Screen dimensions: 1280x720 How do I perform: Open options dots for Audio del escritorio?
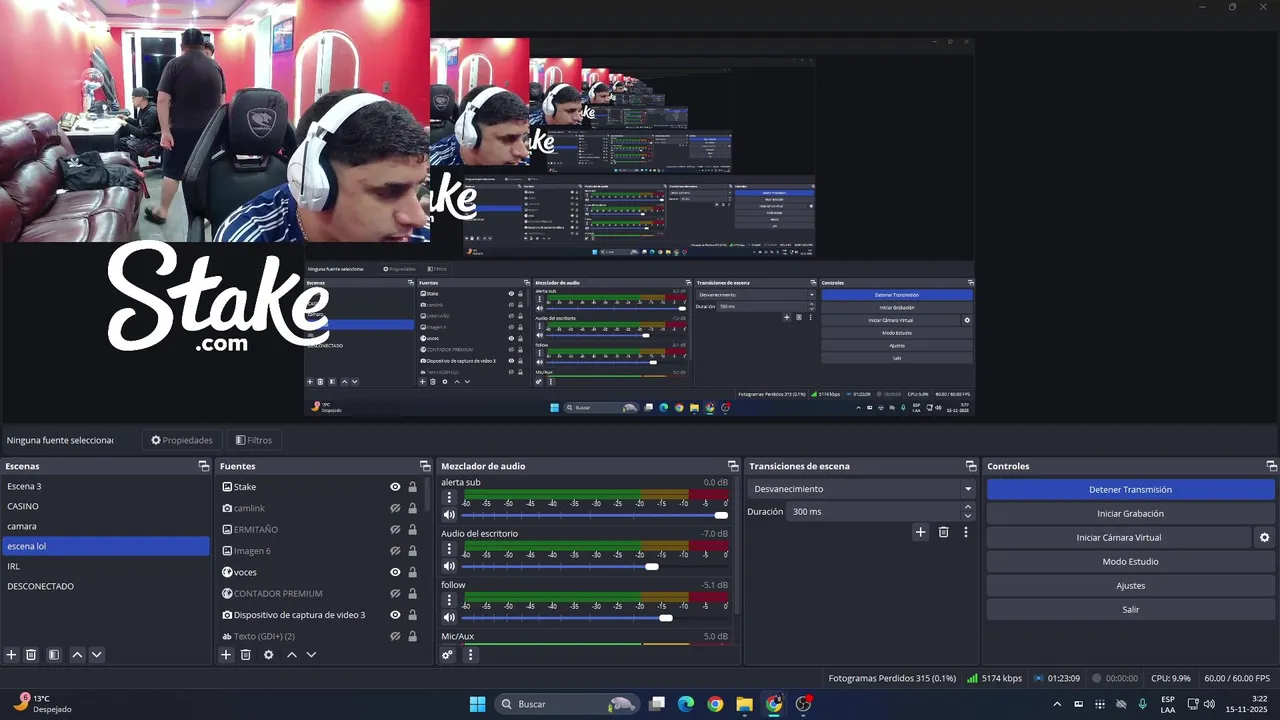coord(449,549)
